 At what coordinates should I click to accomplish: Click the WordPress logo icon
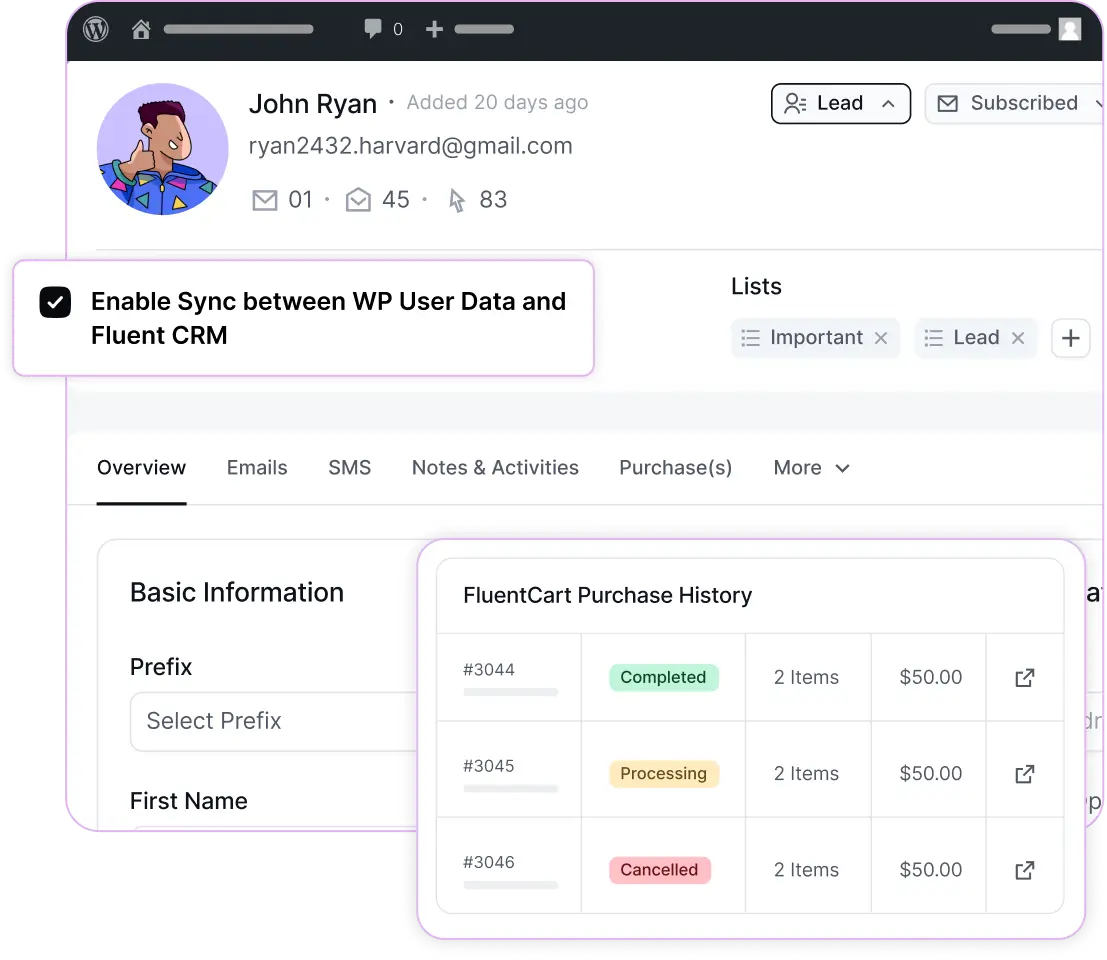click(96, 30)
